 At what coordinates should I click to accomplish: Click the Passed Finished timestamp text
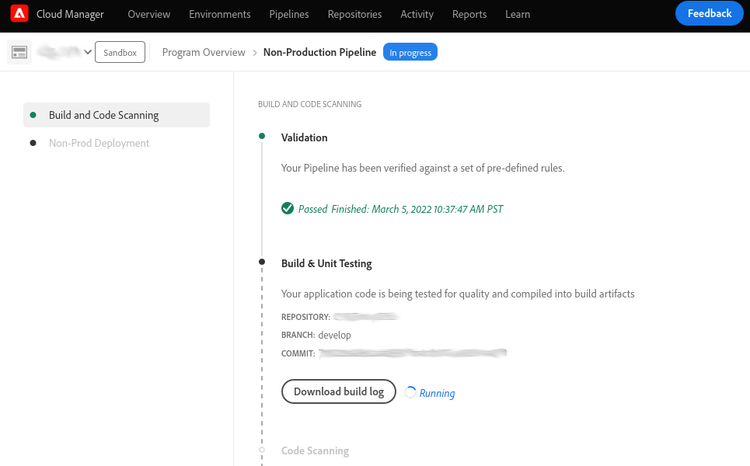click(x=400, y=209)
